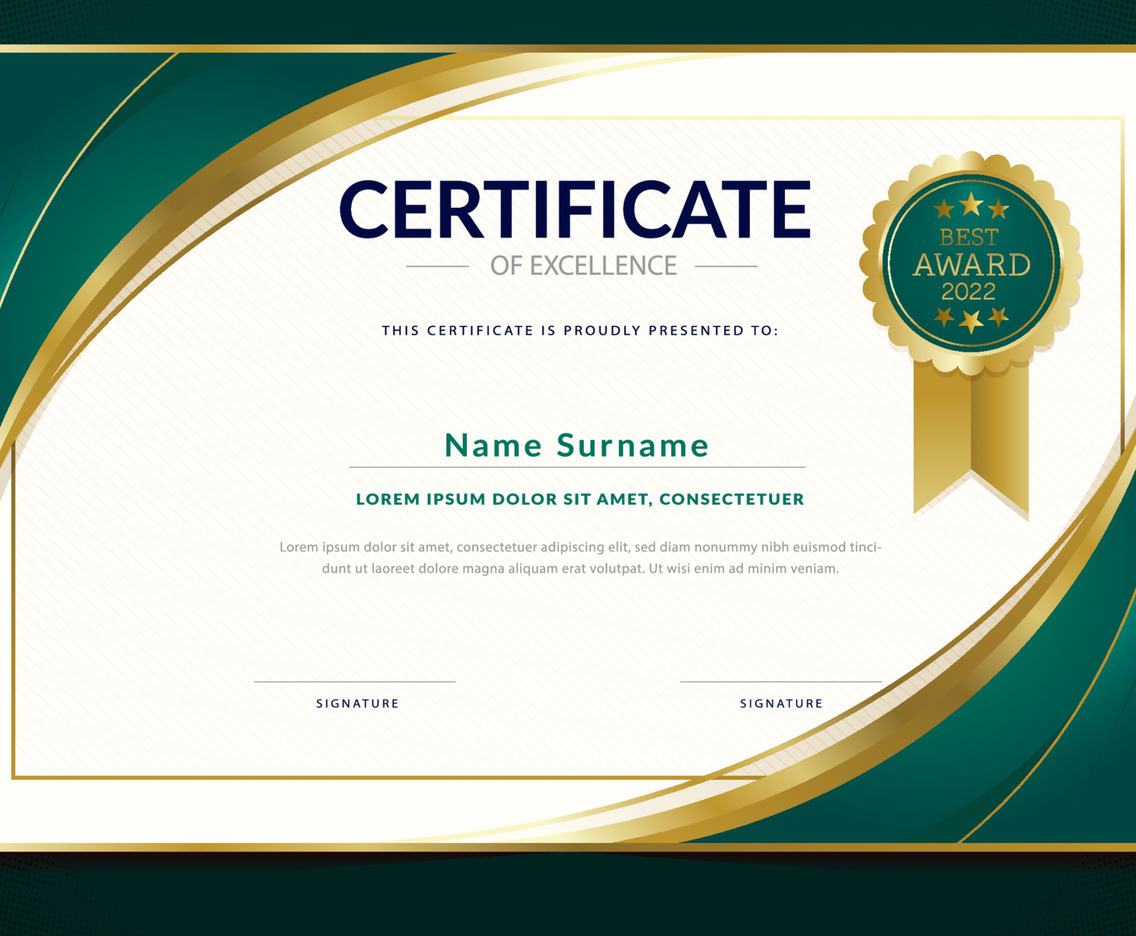Click the bottom center star on the badge

[x=971, y=321]
